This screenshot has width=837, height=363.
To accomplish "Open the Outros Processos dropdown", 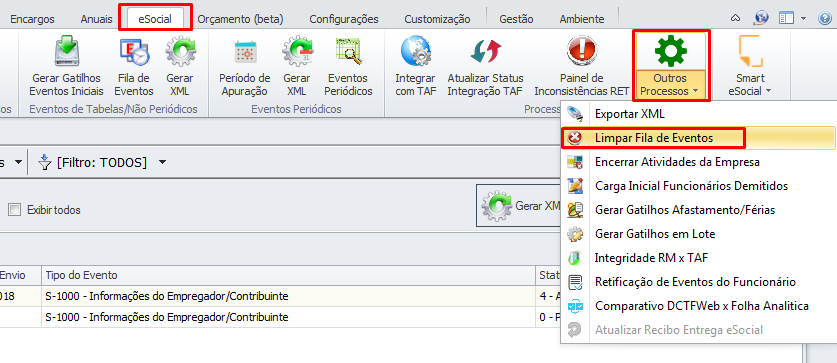I will pyautogui.click(x=671, y=67).
